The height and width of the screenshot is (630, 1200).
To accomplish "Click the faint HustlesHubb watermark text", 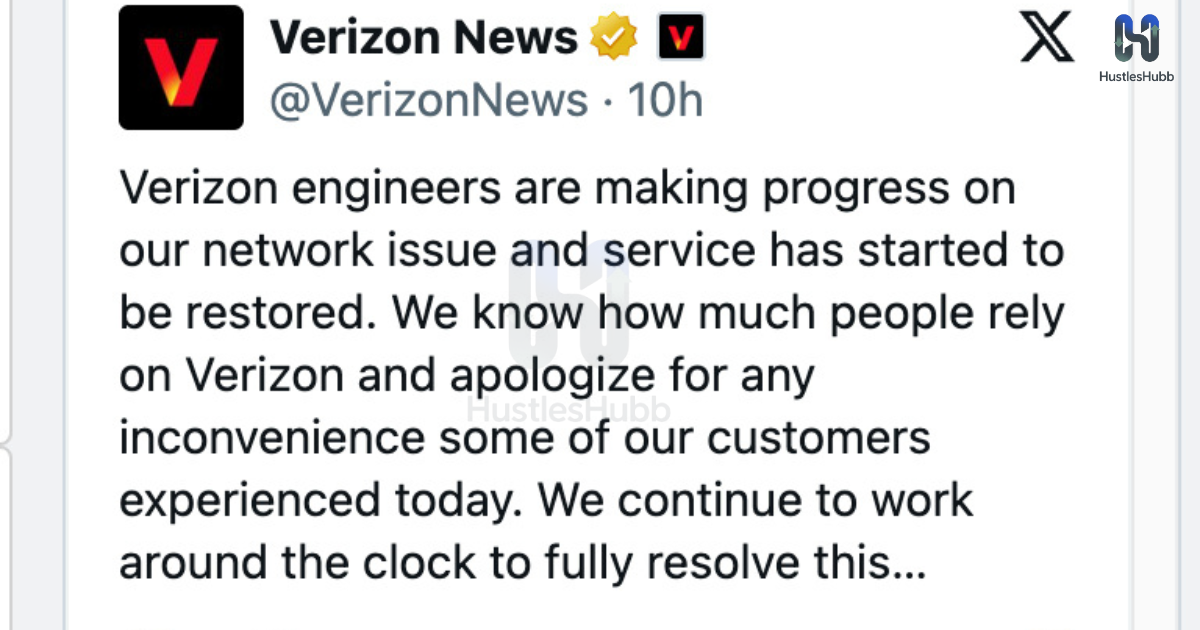I will [x=569, y=410].
